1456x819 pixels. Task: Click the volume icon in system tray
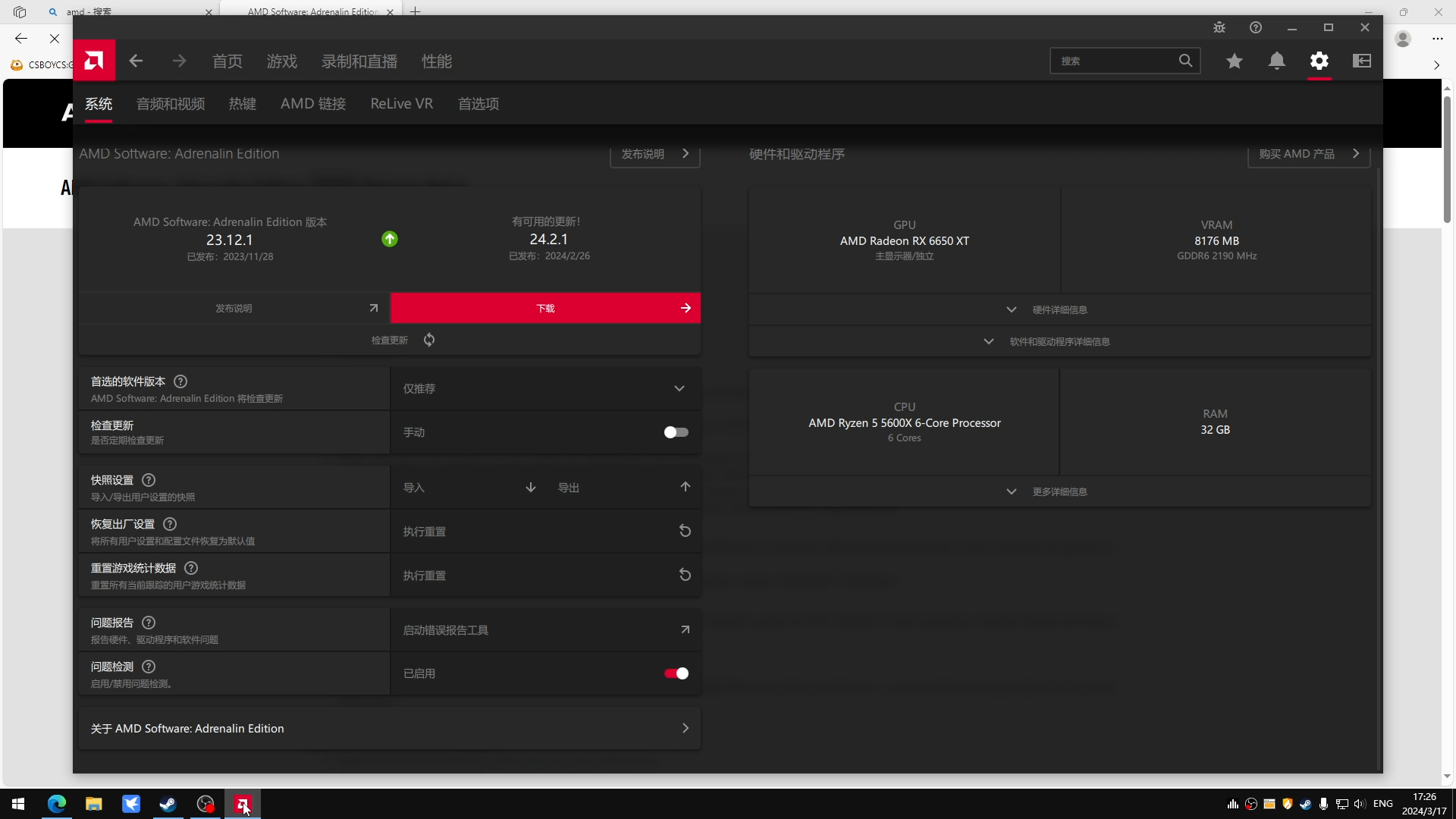[x=1359, y=804]
